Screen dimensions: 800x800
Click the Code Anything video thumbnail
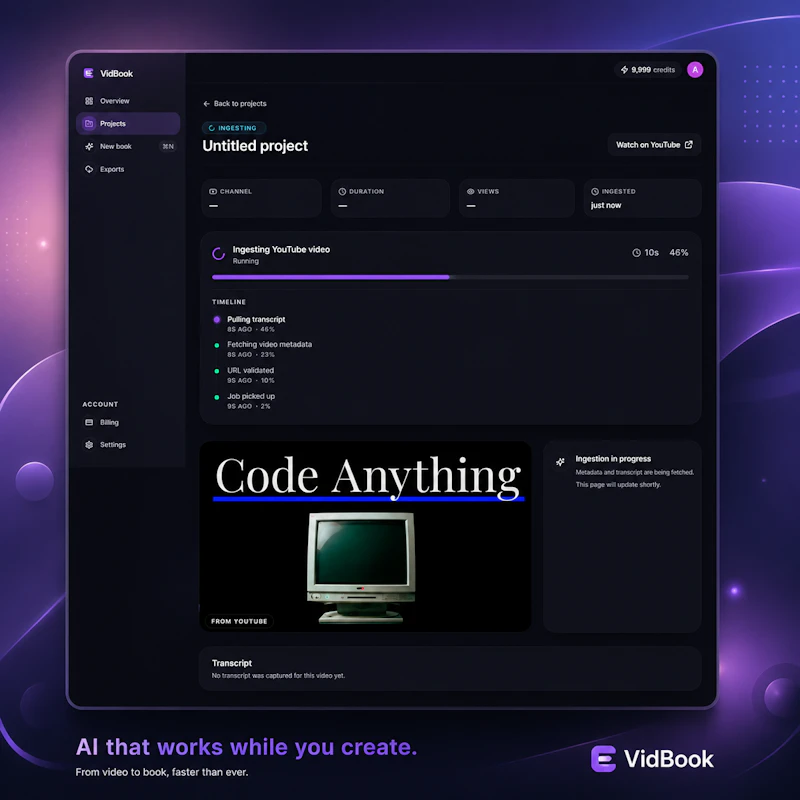coord(365,536)
